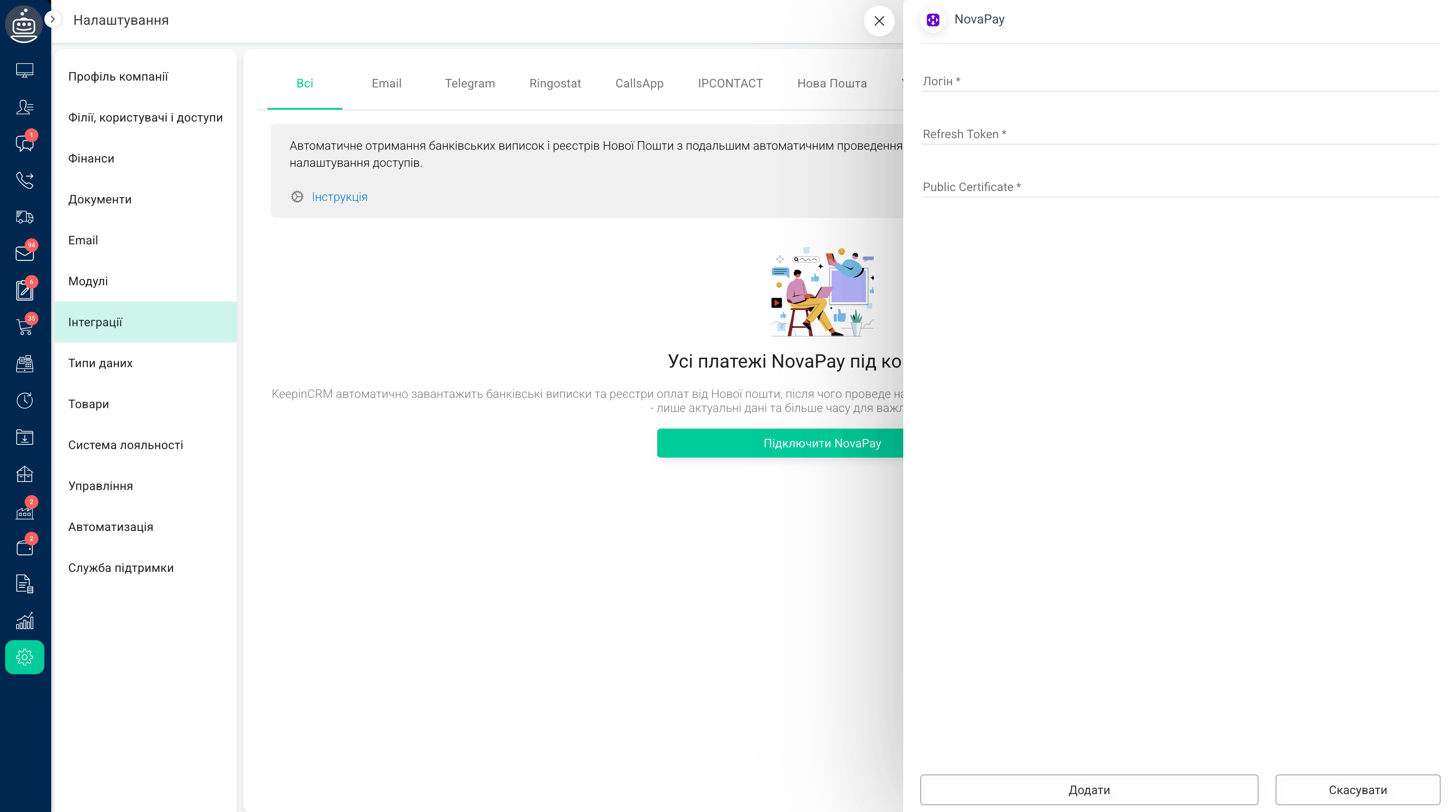Select Інтеграції in settings menu
The height and width of the screenshot is (812, 1456).
(x=146, y=322)
